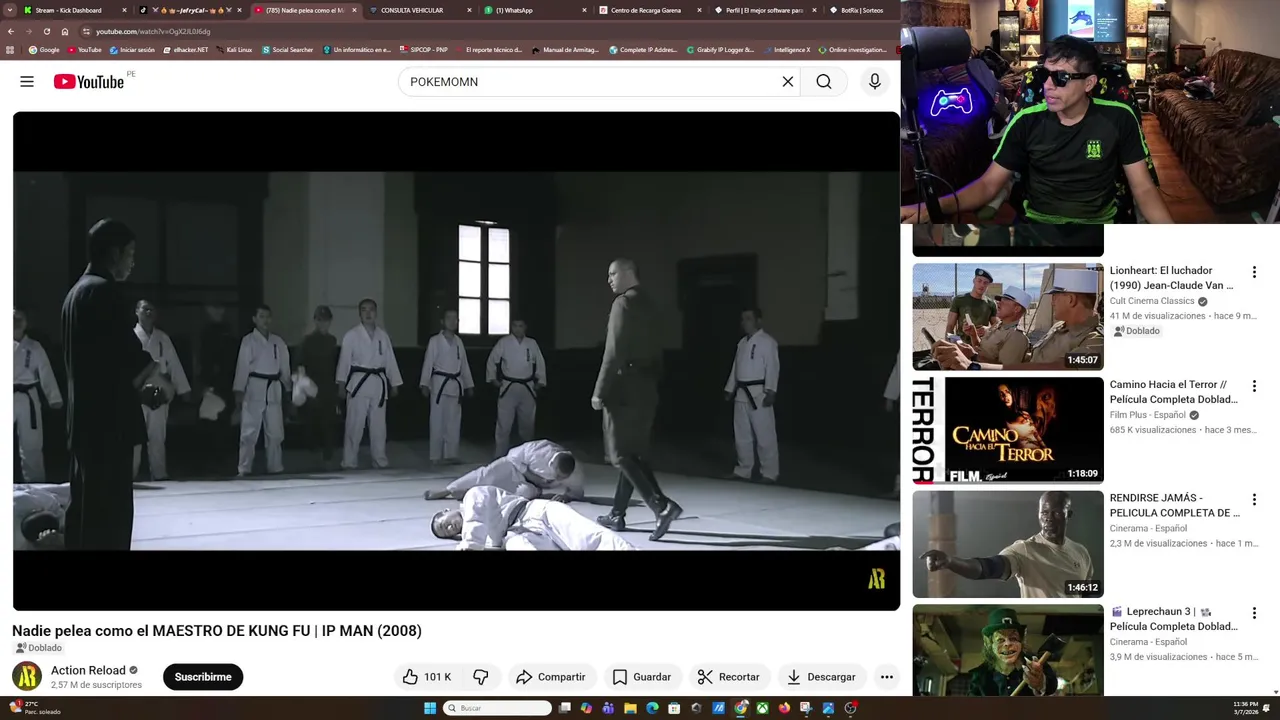Screen dimensions: 1280x720
Task: Open Microsoft Teams on the taskbar
Action: (x=608, y=708)
